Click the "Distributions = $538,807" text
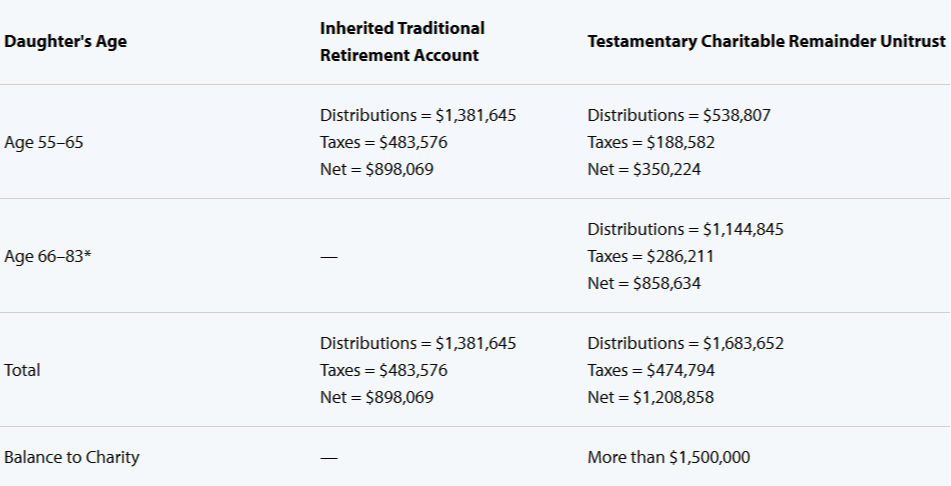This screenshot has width=951, height=486. 679,115
